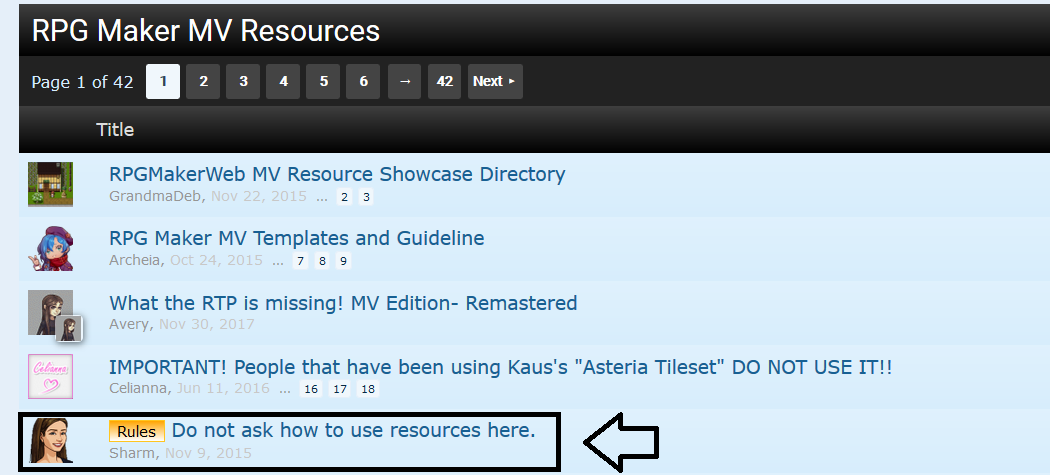Go to page 3 of Showcase Directory thread

pyautogui.click(x=366, y=197)
